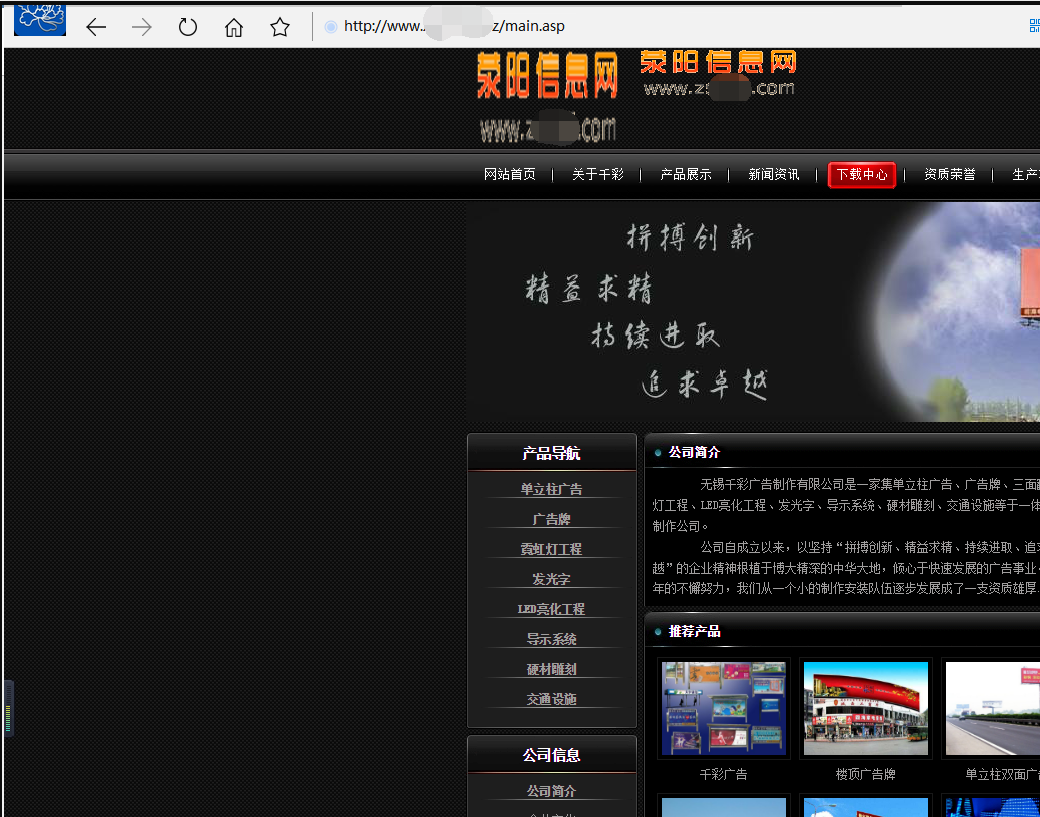Screen dimensions: 1040x817
Task: Click the browser forward arrow
Action: click(142, 27)
